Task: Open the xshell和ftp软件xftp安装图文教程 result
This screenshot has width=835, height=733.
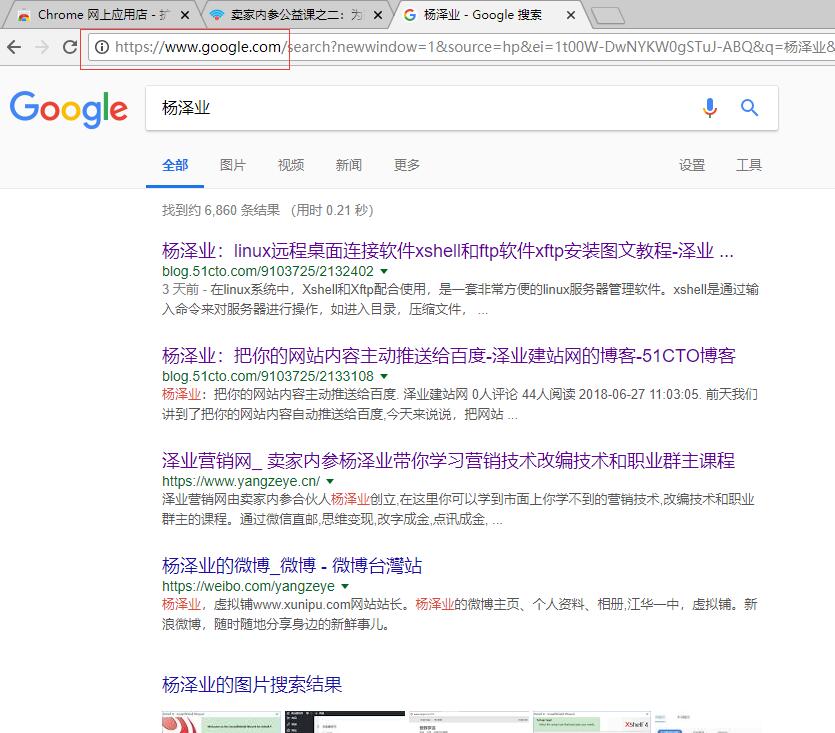Action: tap(448, 250)
